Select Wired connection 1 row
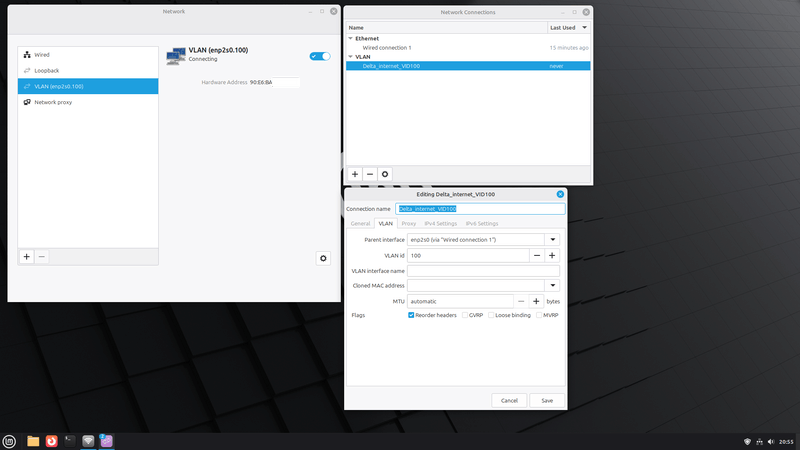800x450 pixels. [x=468, y=47]
